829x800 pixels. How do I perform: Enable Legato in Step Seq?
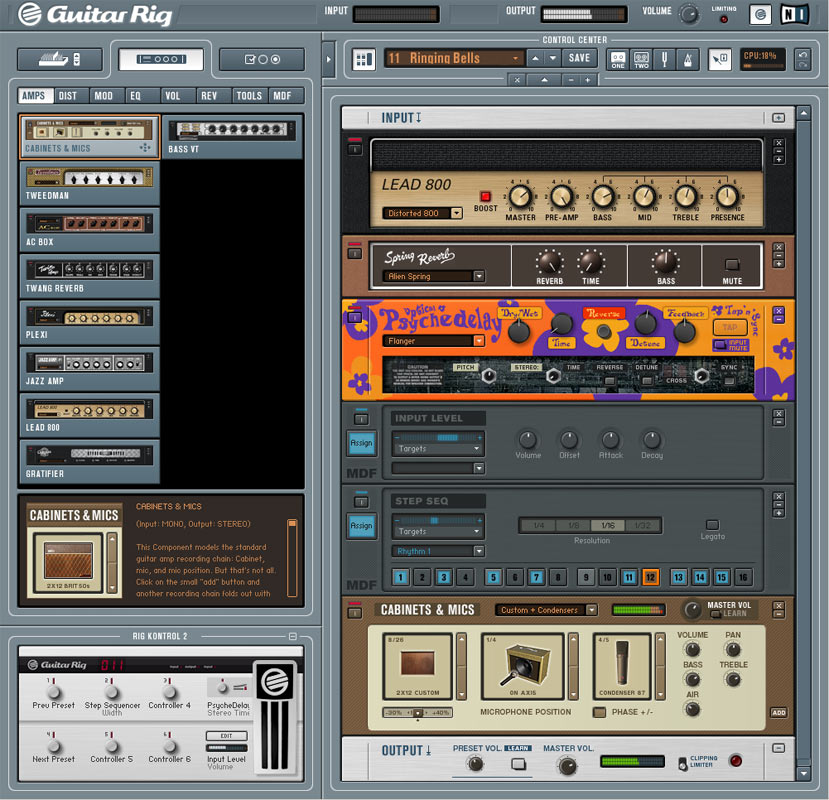(x=712, y=525)
